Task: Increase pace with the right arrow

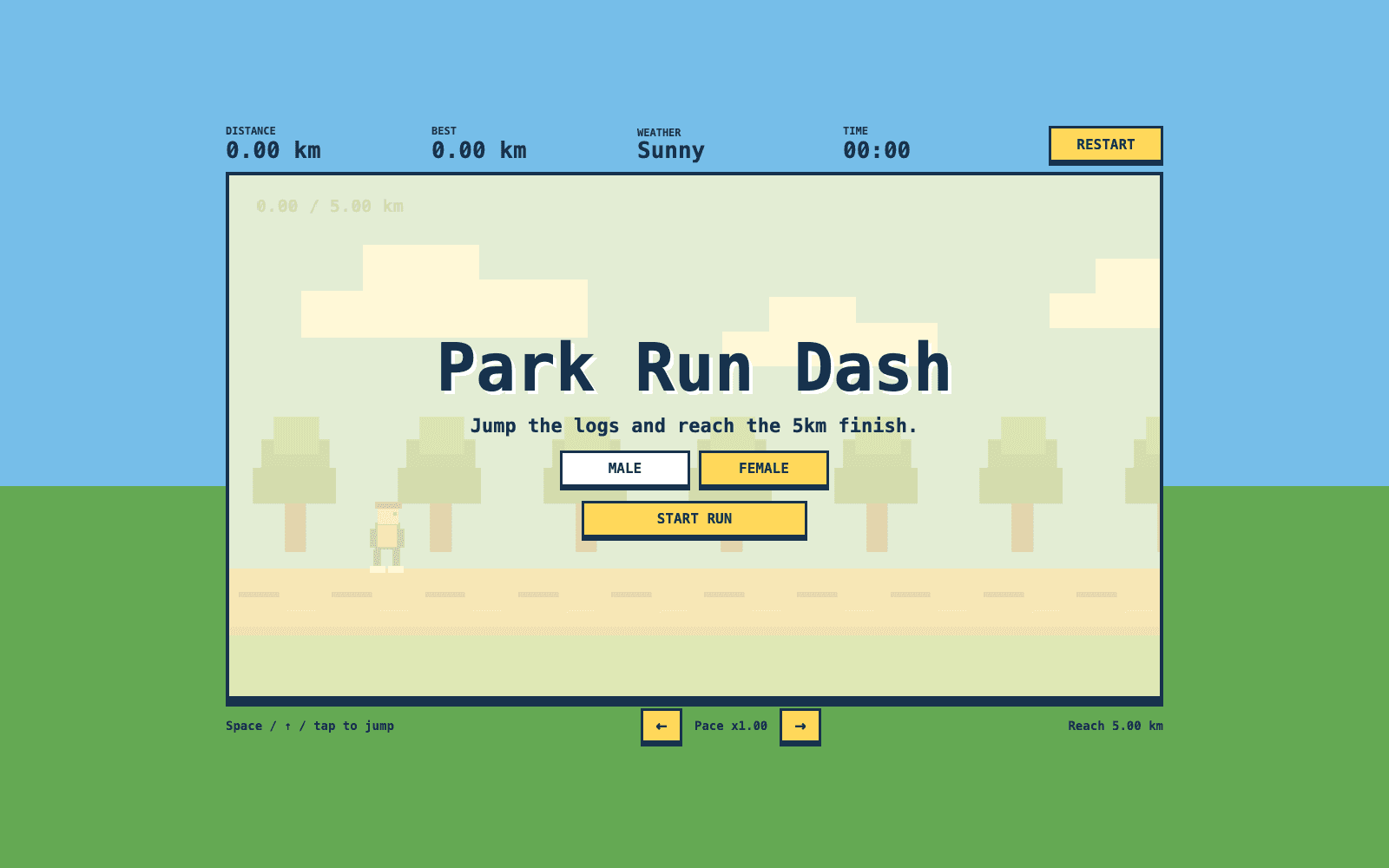Action: tap(800, 727)
